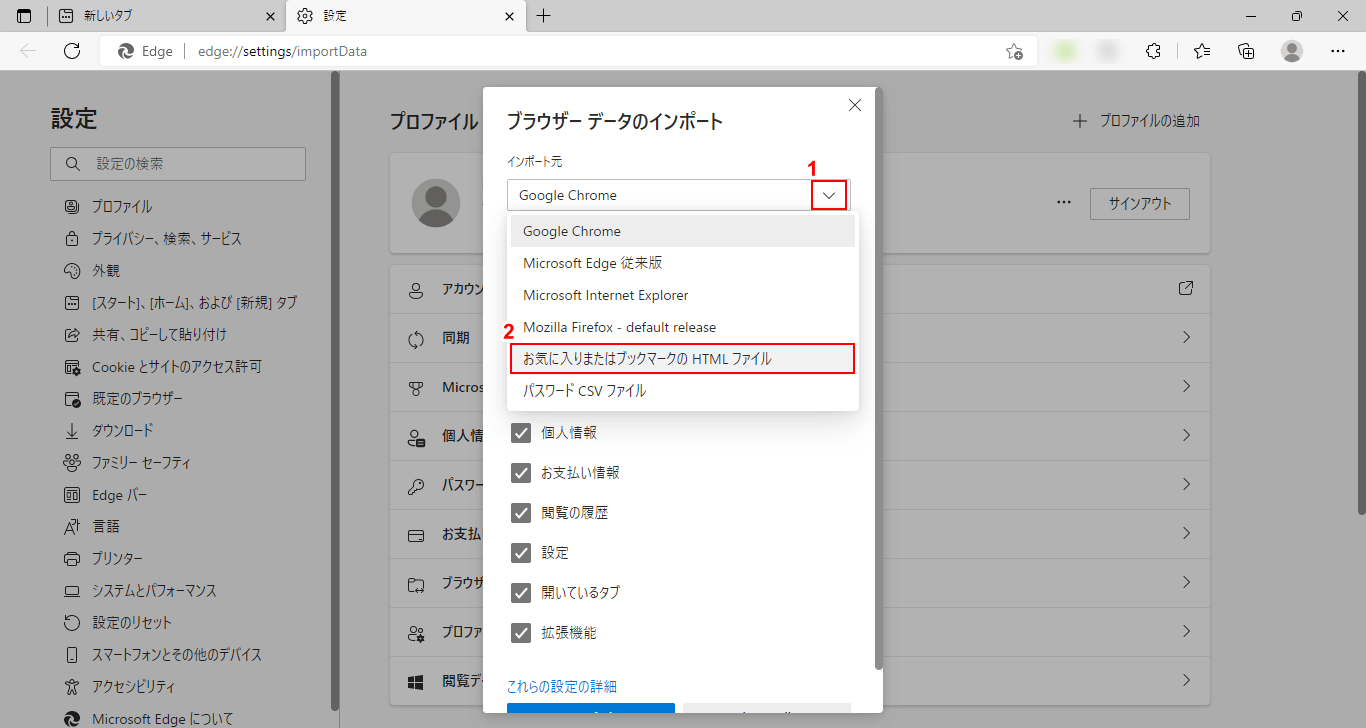Open [スタート]、[ホーム]、および [新規] タブ settings
The image size is (1366, 728).
click(x=180, y=302)
